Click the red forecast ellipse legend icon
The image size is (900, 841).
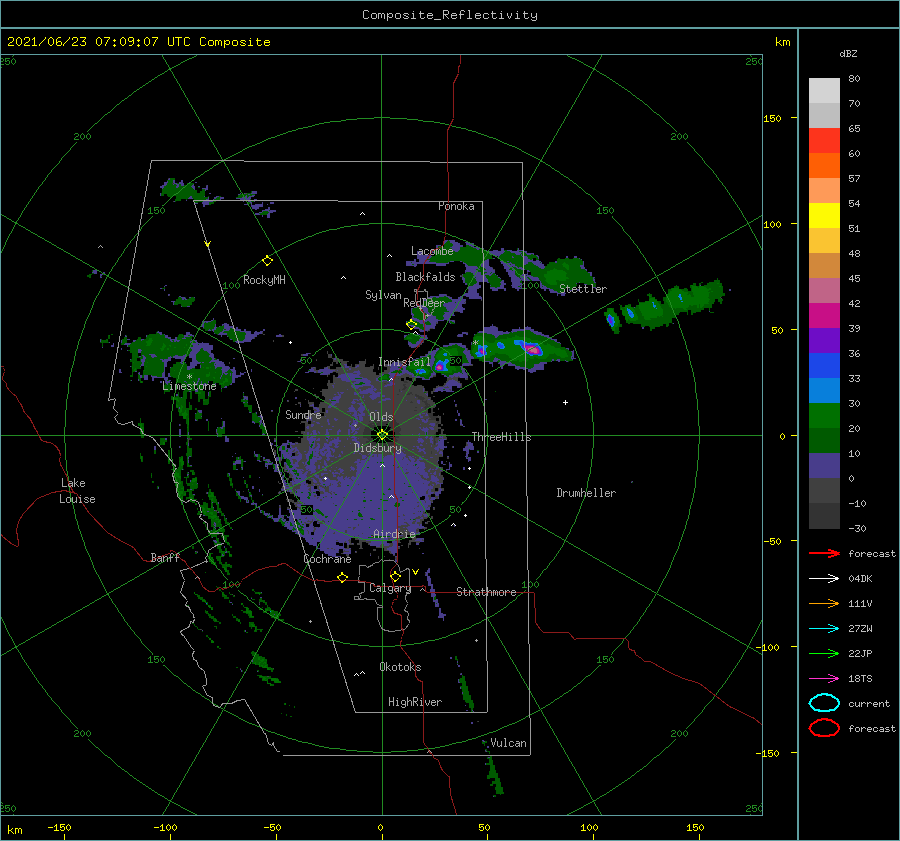tap(824, 728)
